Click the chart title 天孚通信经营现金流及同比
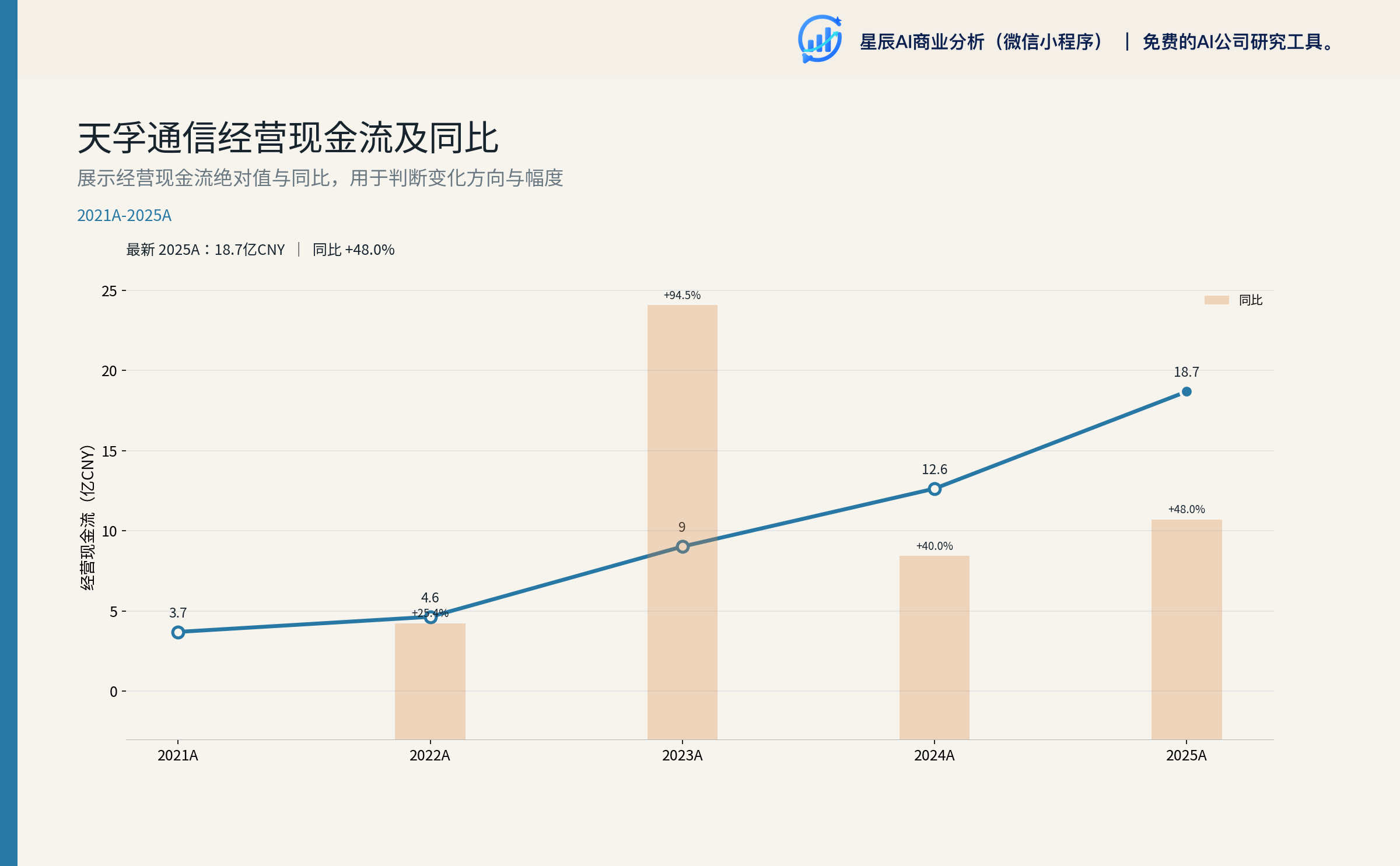 point(288,138)
